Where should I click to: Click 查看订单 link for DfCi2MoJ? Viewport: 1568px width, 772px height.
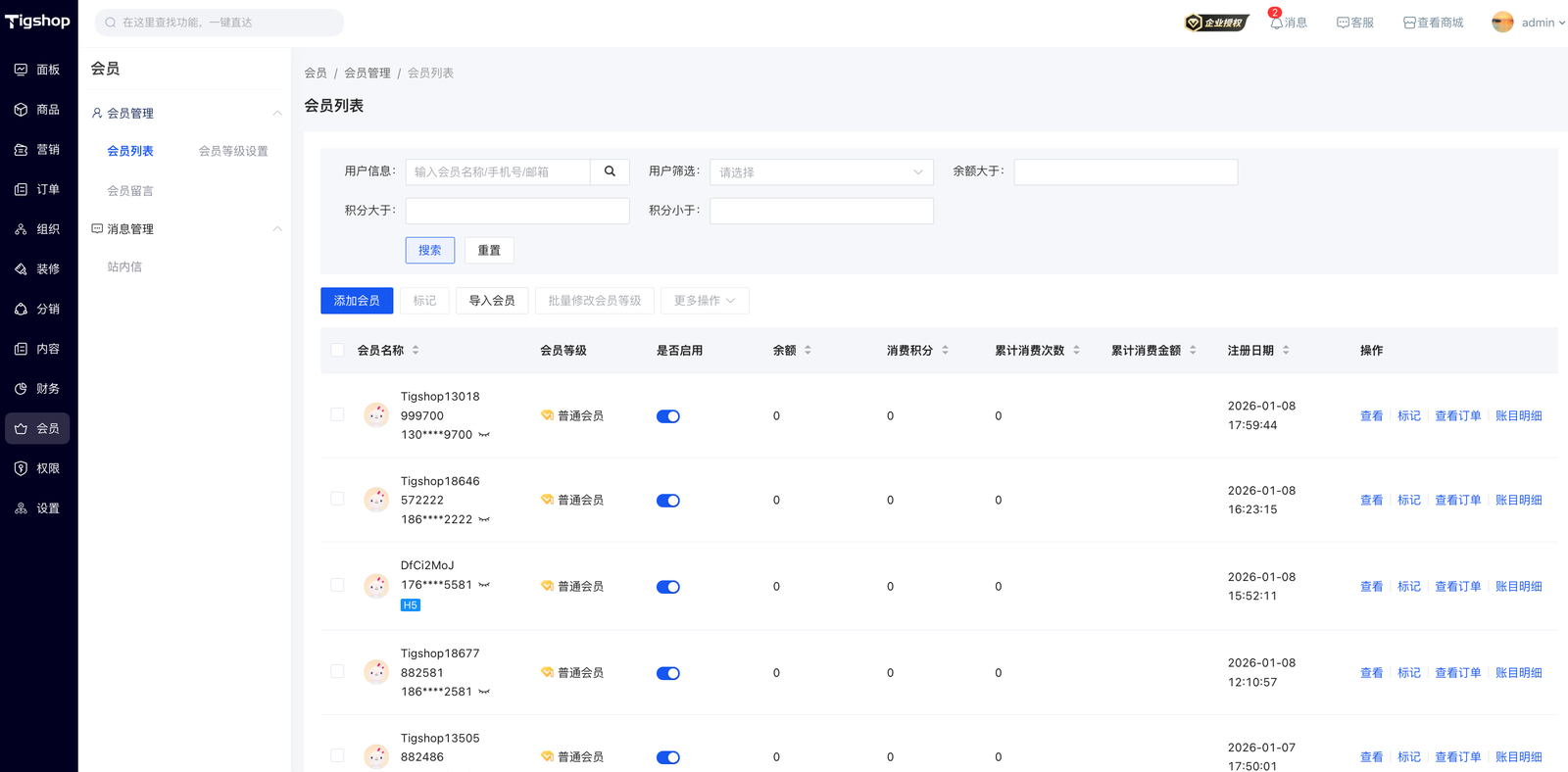(x=1457, y=587)
